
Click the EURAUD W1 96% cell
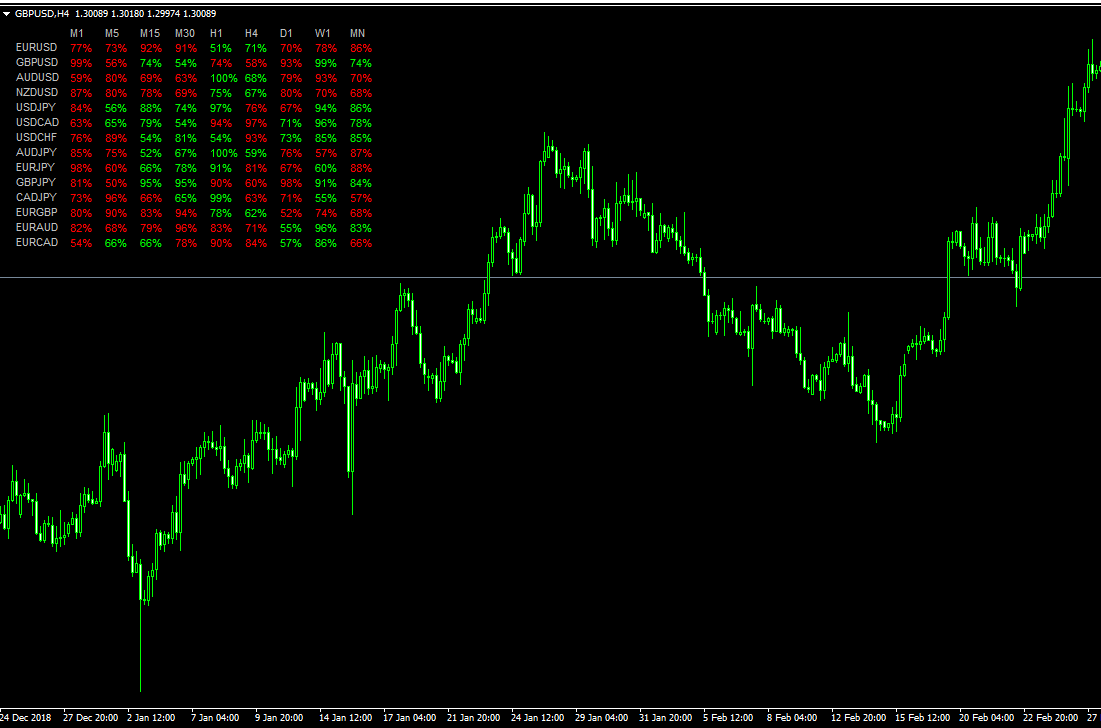pos(326,228)
